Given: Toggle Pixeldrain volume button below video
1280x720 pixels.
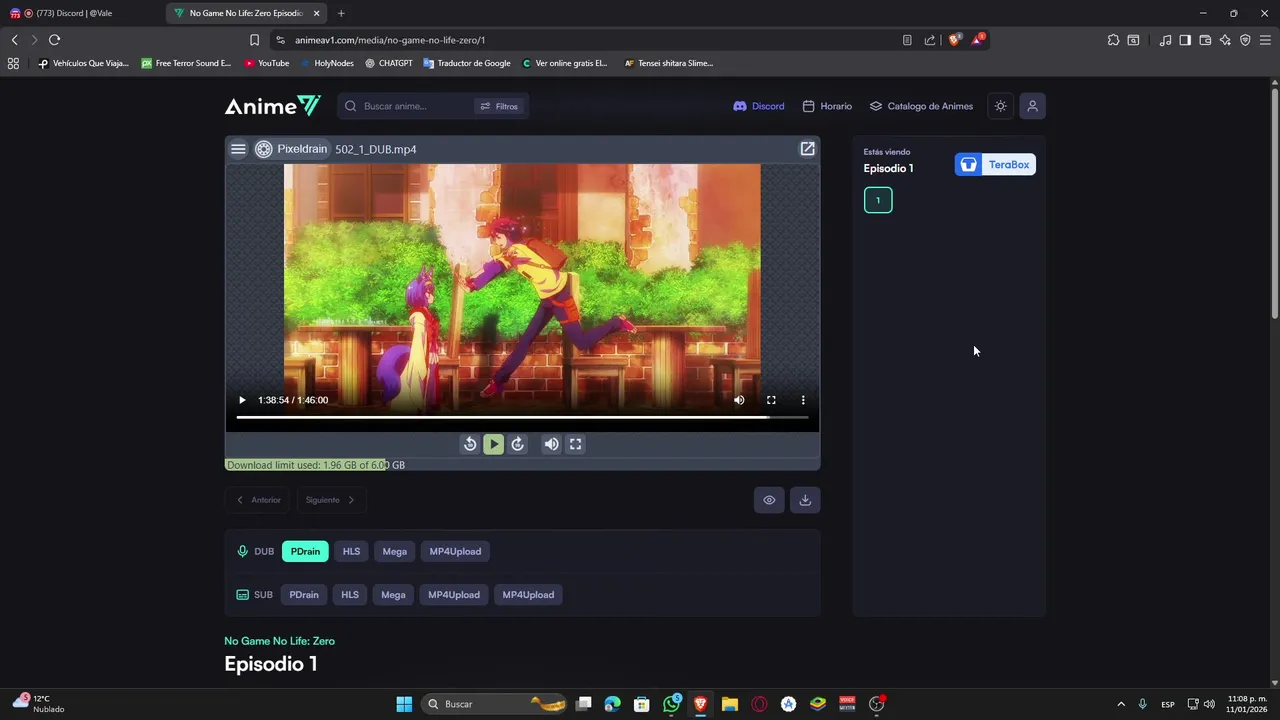Looking at the screenshot, I should point(551,444).
